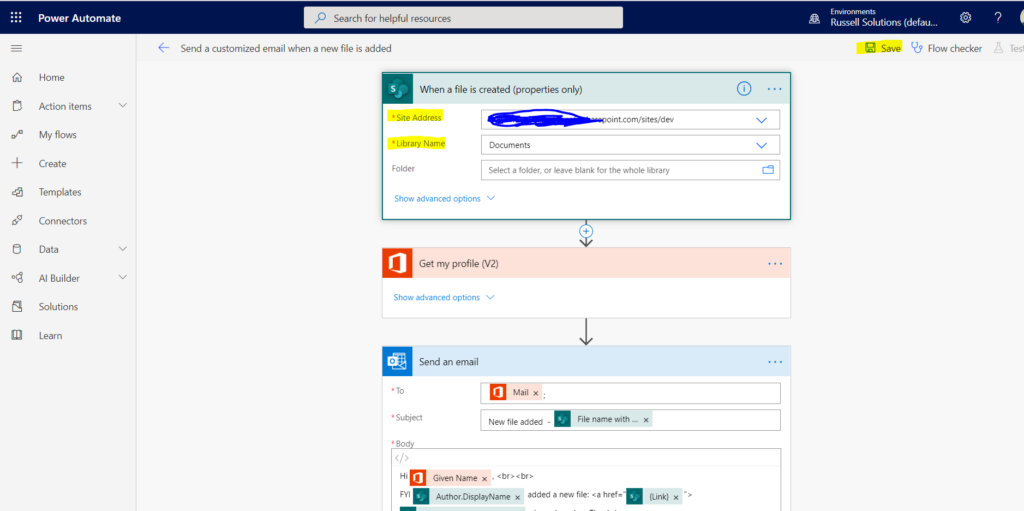The height and width of the screenshot is (511, 1024).
Task: Click the Outlook icon on Send an email
Action: pos(398,361)
